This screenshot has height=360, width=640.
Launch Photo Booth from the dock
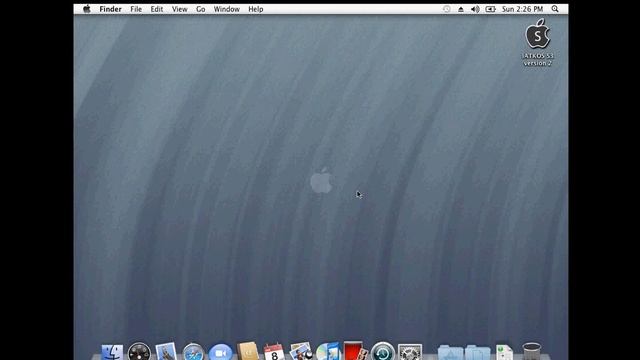coord(355,351)
